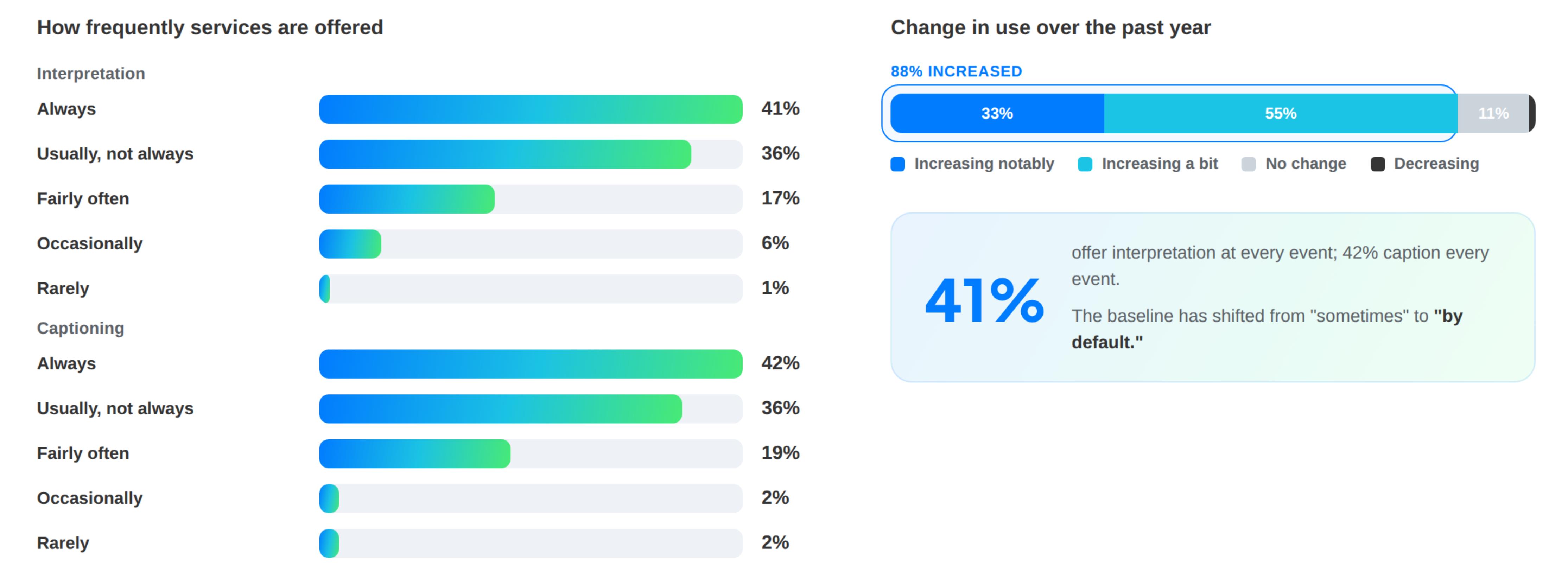Select the 55% segment of the stacked bar
The image size is (1568, 578).
click(1281, 113)
